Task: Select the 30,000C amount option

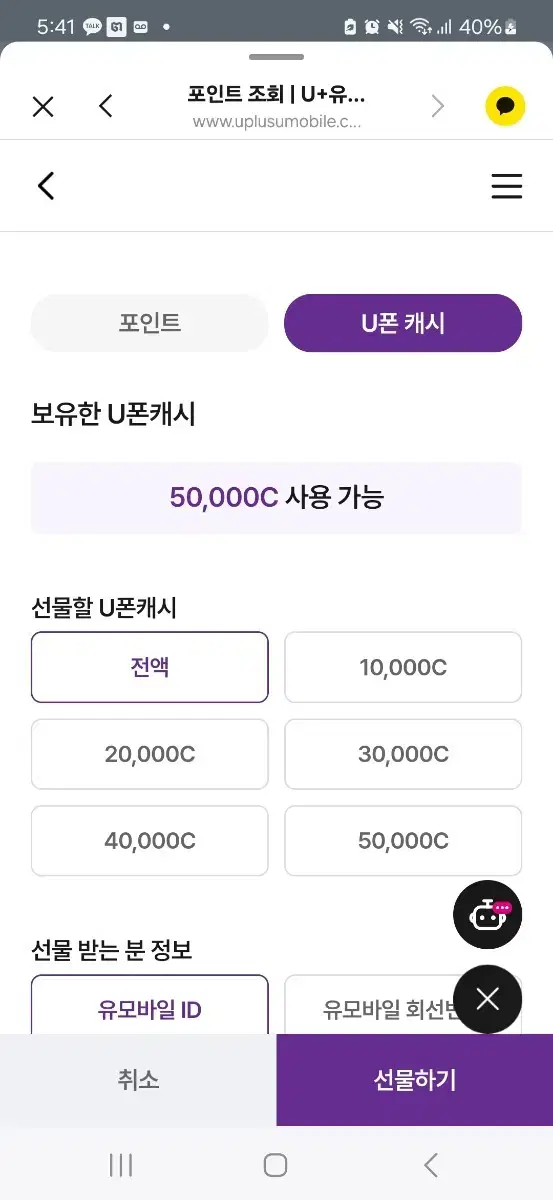Action: pyautogui.click(x=403, y=754)
